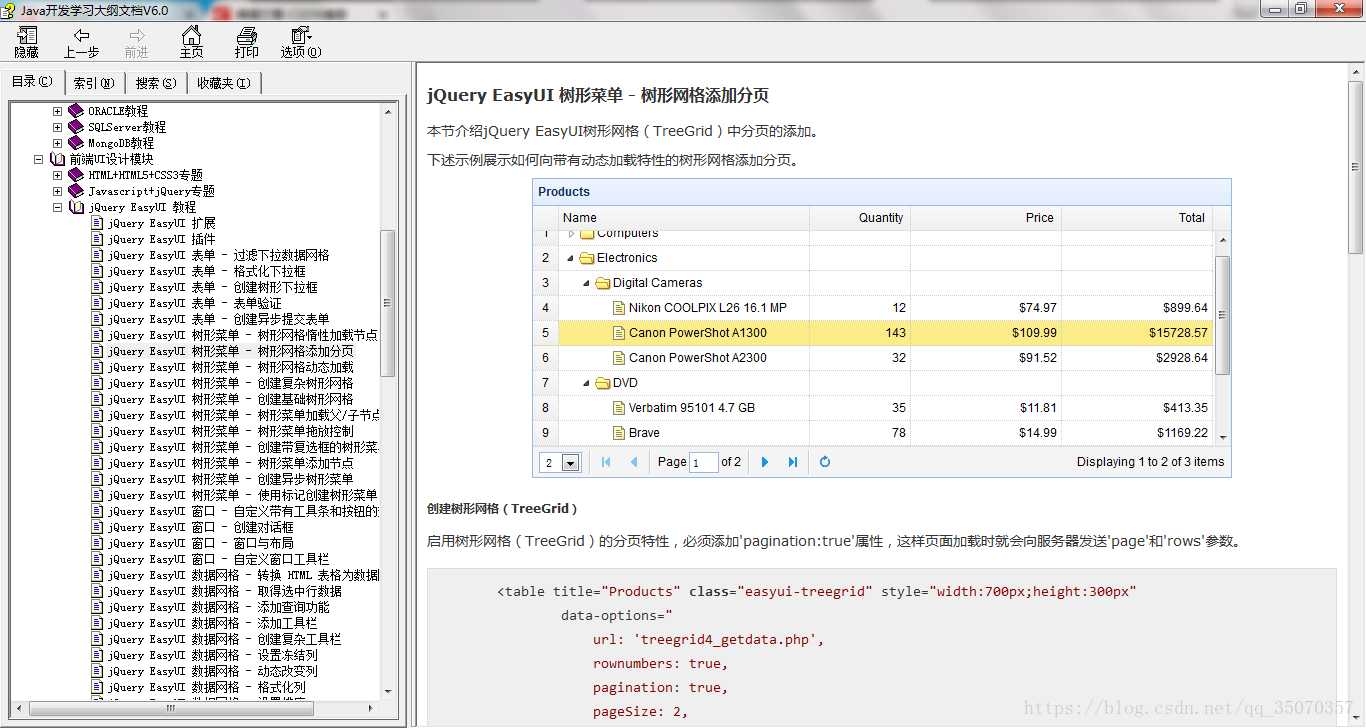
Task: Collapse the jQuery EasyUI 教程 node
Action: [x=57, y=207]
